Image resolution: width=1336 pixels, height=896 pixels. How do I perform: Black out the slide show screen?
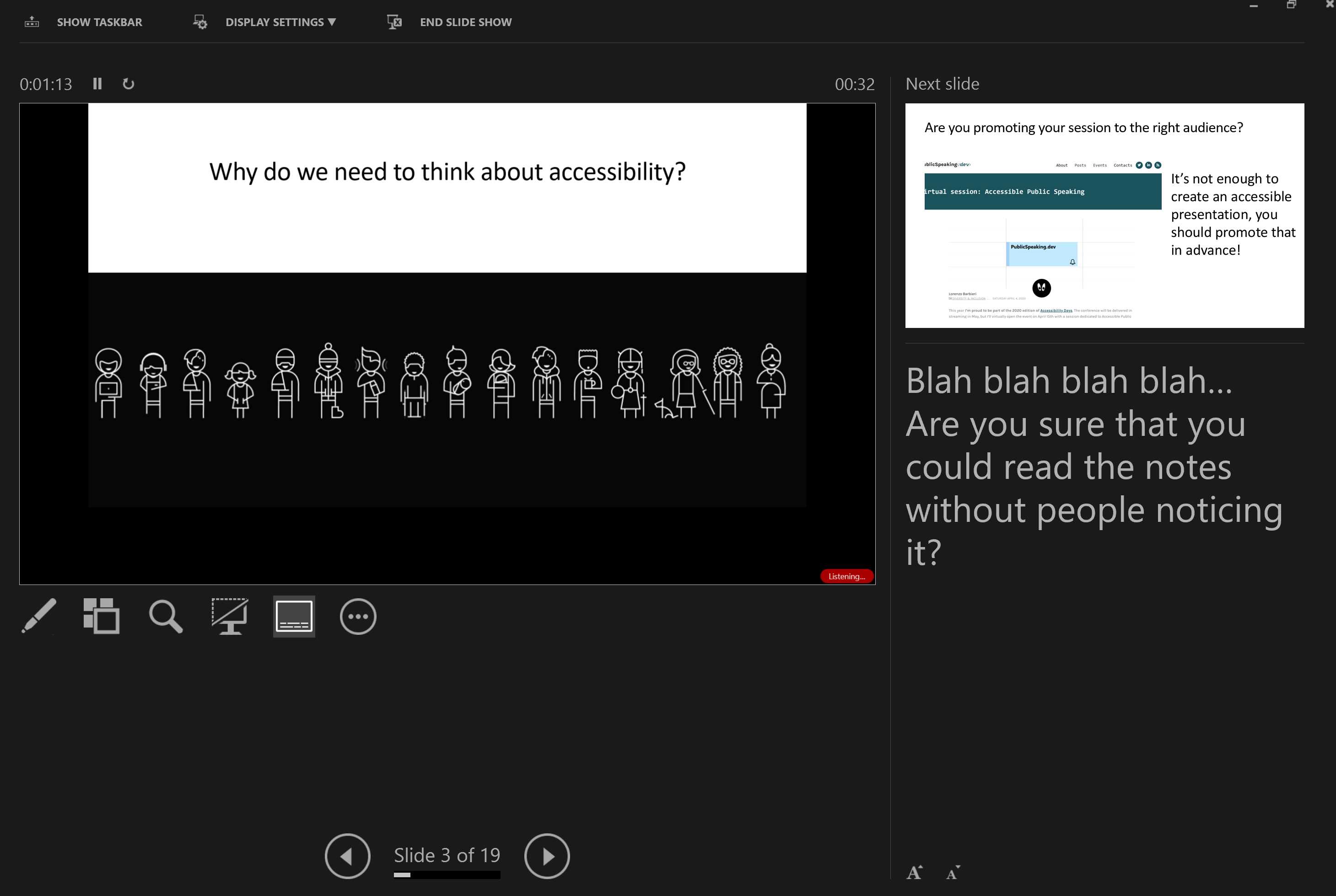coord(229,616)
